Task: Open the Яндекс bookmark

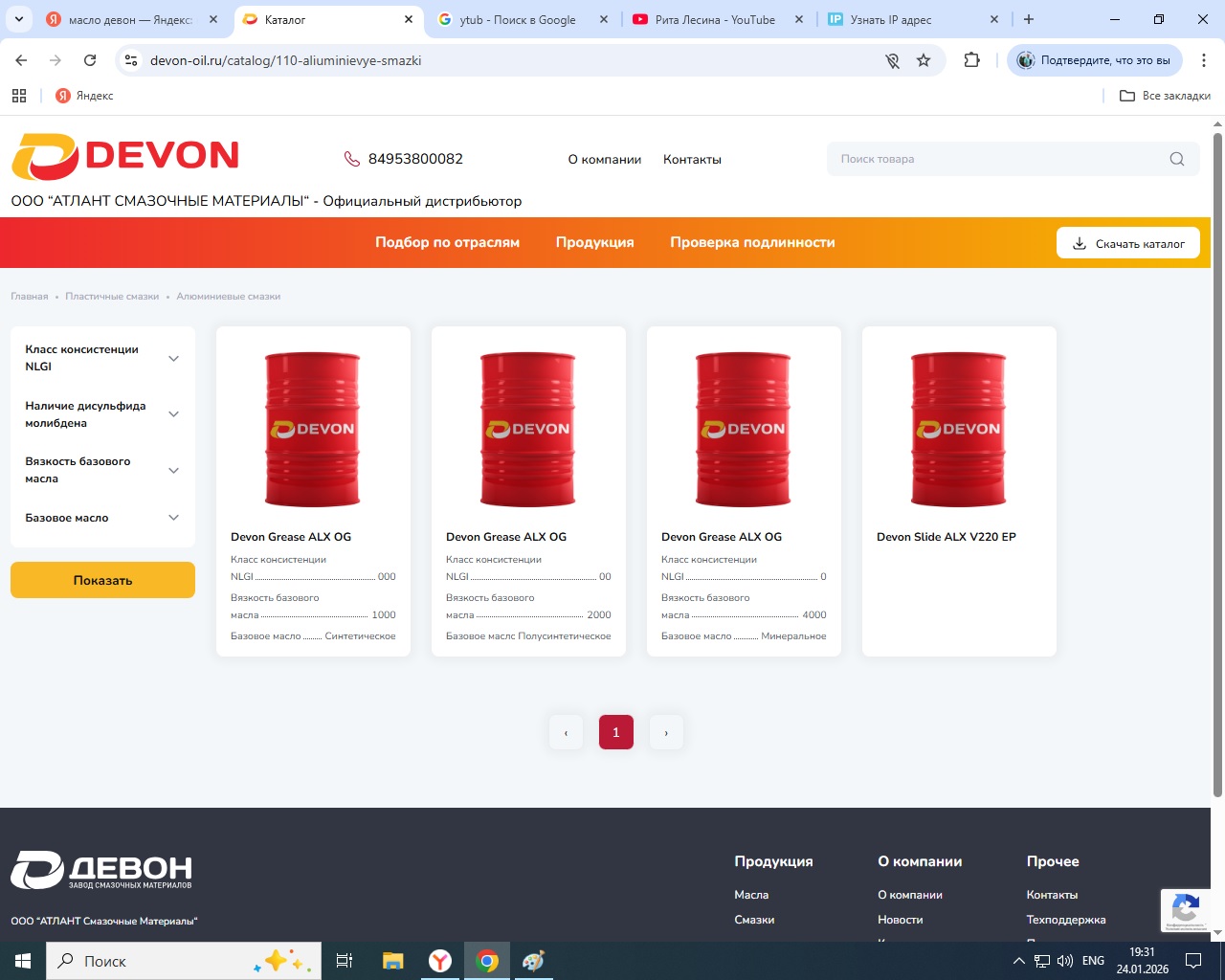Action: point(84,96)
